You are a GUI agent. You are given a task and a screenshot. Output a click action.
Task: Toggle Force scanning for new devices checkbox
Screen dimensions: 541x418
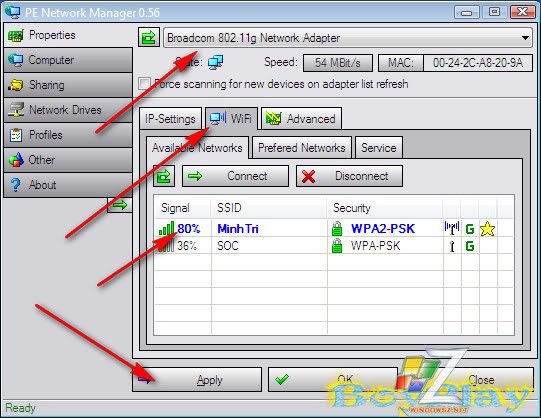(144, 84)
